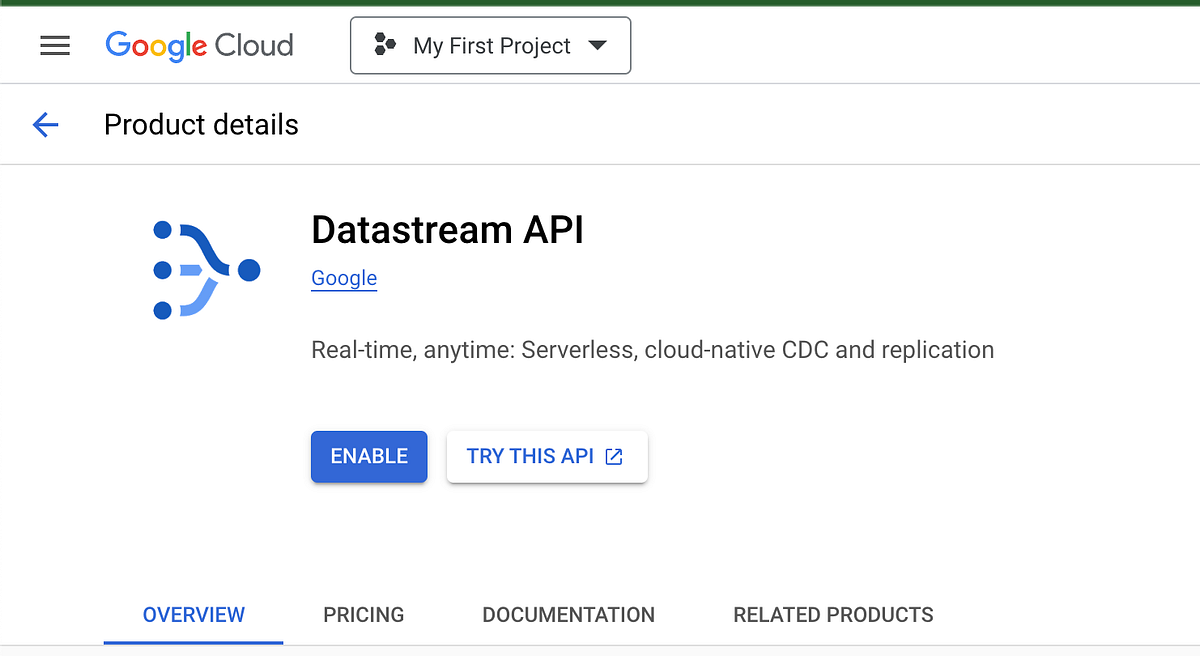Open the Google publisher link

click(x=344, y=278)
